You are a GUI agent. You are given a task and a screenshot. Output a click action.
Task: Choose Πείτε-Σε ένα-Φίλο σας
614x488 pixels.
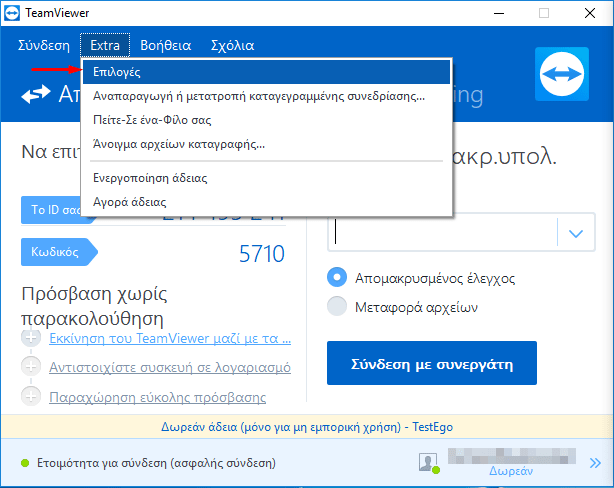(266, 120)
